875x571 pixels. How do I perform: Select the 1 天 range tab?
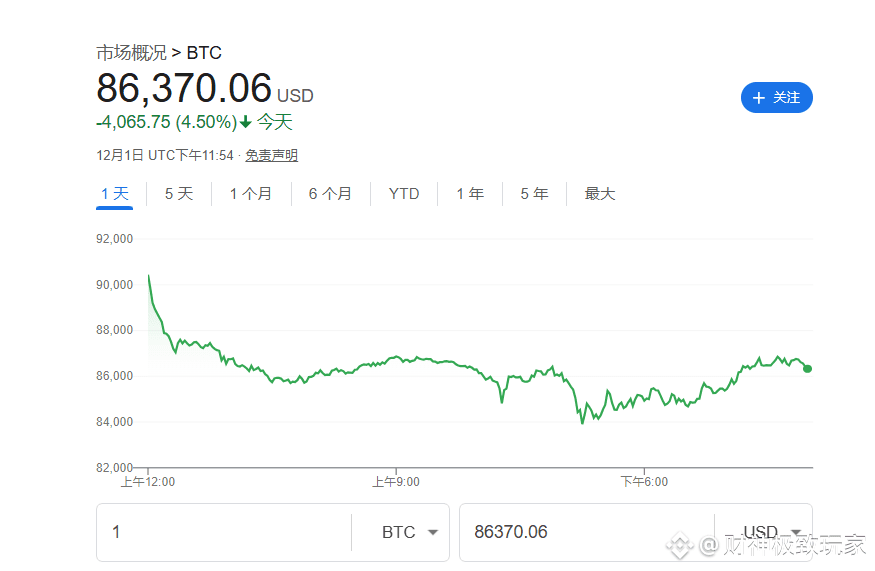(x=115, y=194)
